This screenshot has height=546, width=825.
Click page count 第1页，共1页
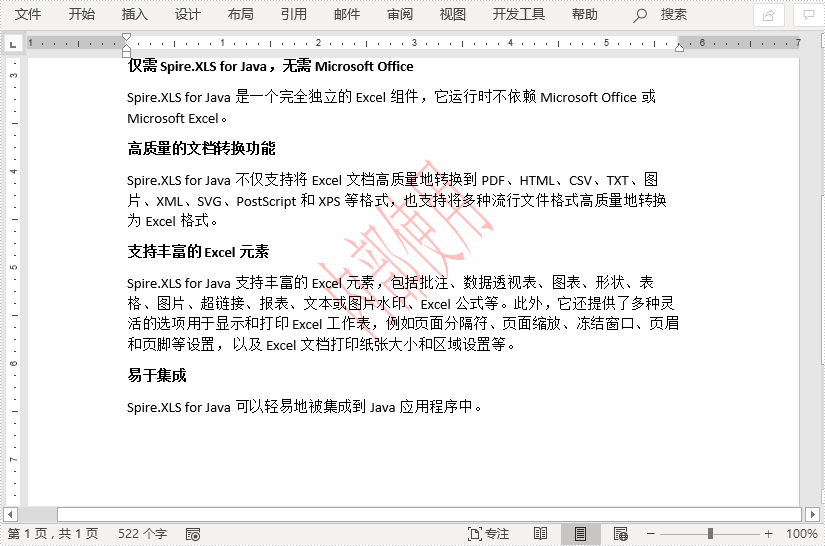click(x=53, y=534)
